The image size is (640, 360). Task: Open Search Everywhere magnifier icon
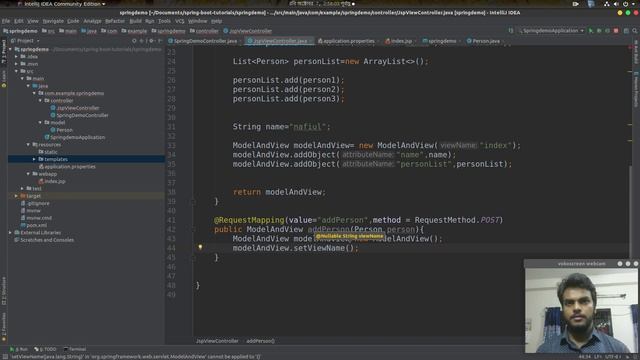pos(635,31)
